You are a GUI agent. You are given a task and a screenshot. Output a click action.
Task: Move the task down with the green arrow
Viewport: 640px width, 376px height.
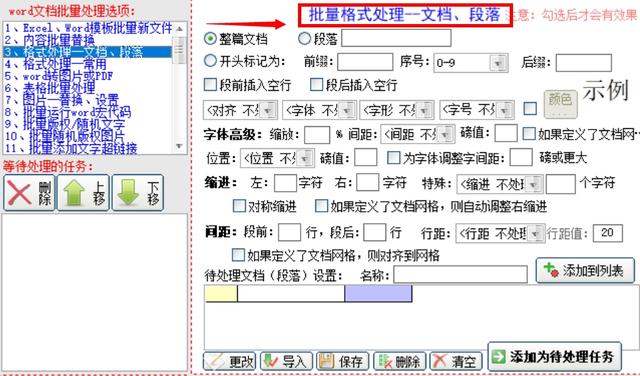[138, 193]
